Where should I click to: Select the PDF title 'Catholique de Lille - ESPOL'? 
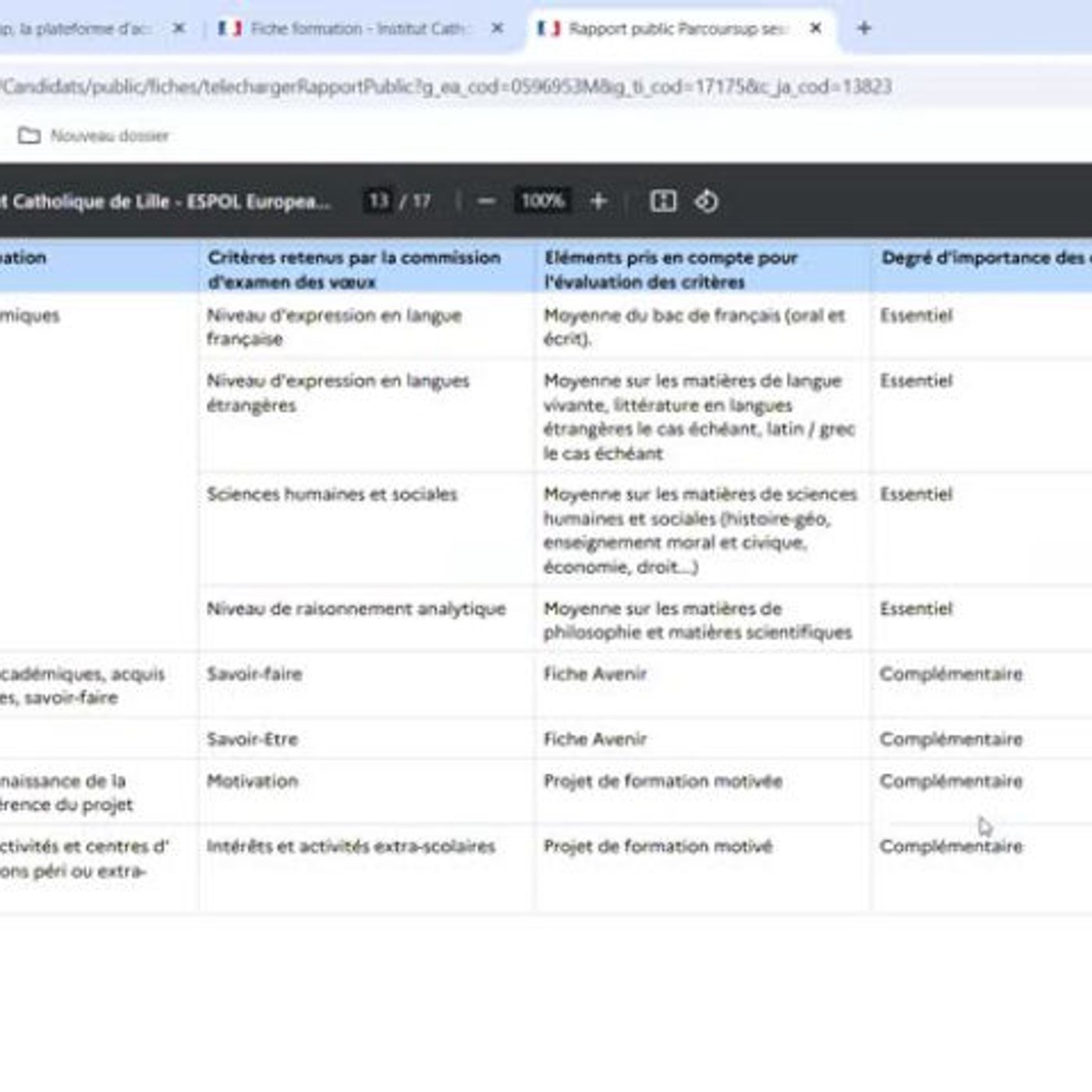tap(165, 202)
